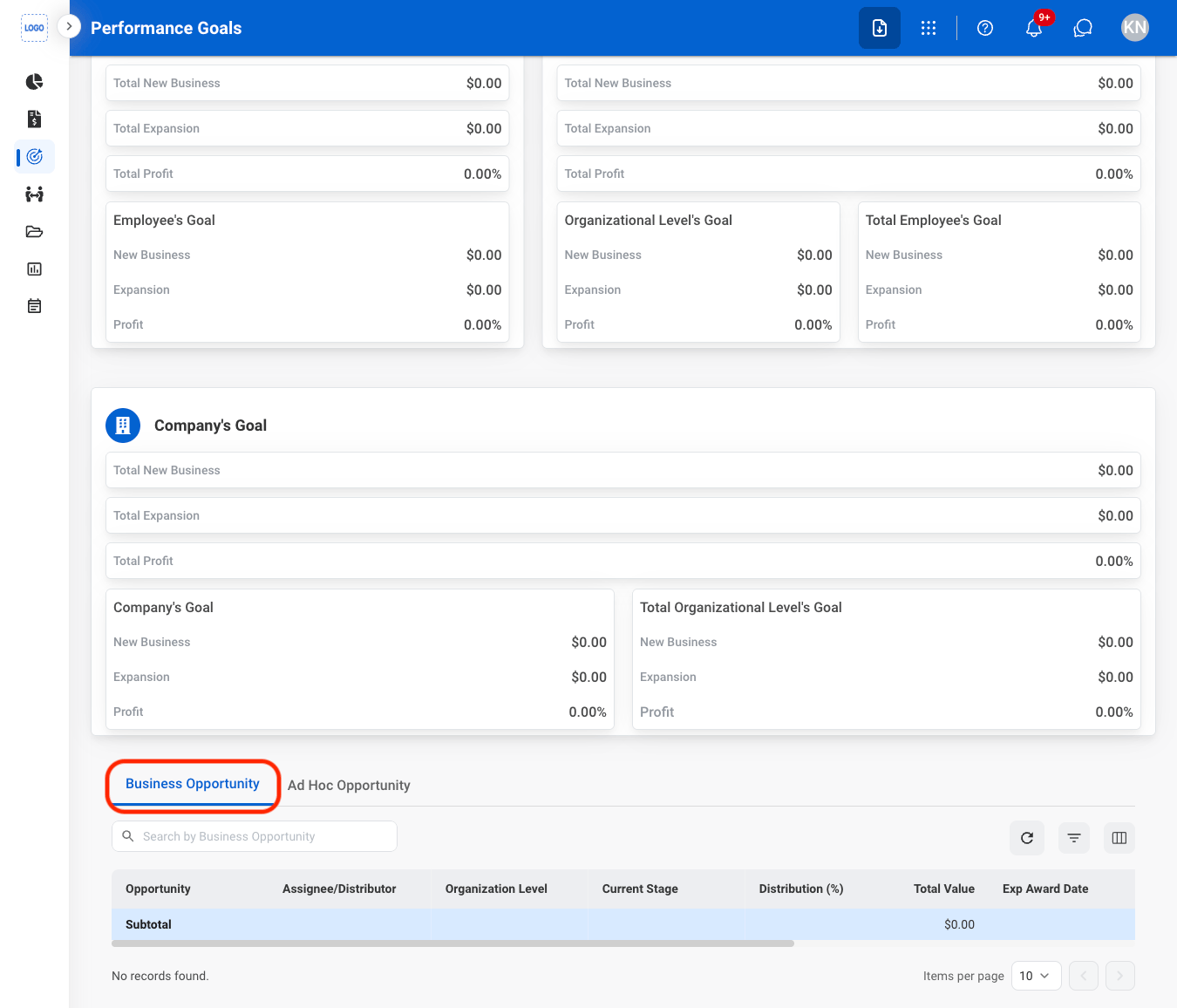
Task: Sort by the Distribution (%) column header
Action: tap(801, 889)
